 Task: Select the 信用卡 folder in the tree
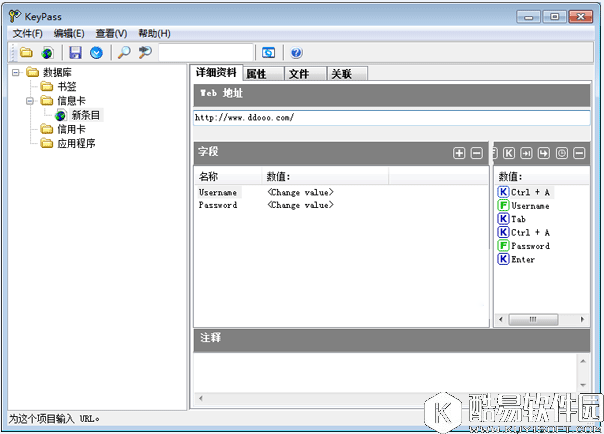pos(71,129)
